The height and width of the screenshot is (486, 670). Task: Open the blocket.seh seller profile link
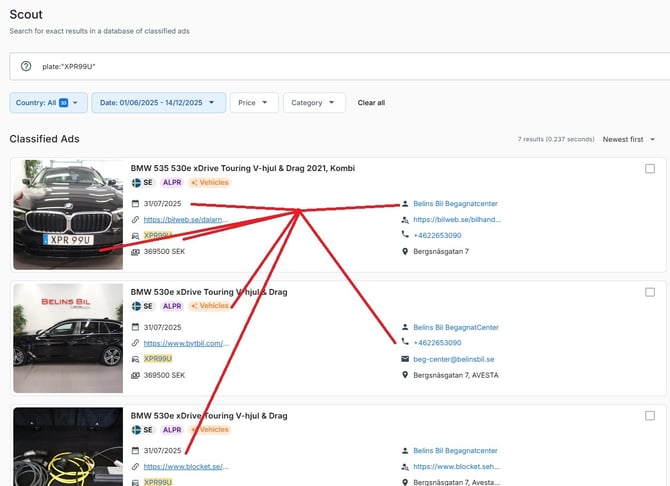coord(456,467)
